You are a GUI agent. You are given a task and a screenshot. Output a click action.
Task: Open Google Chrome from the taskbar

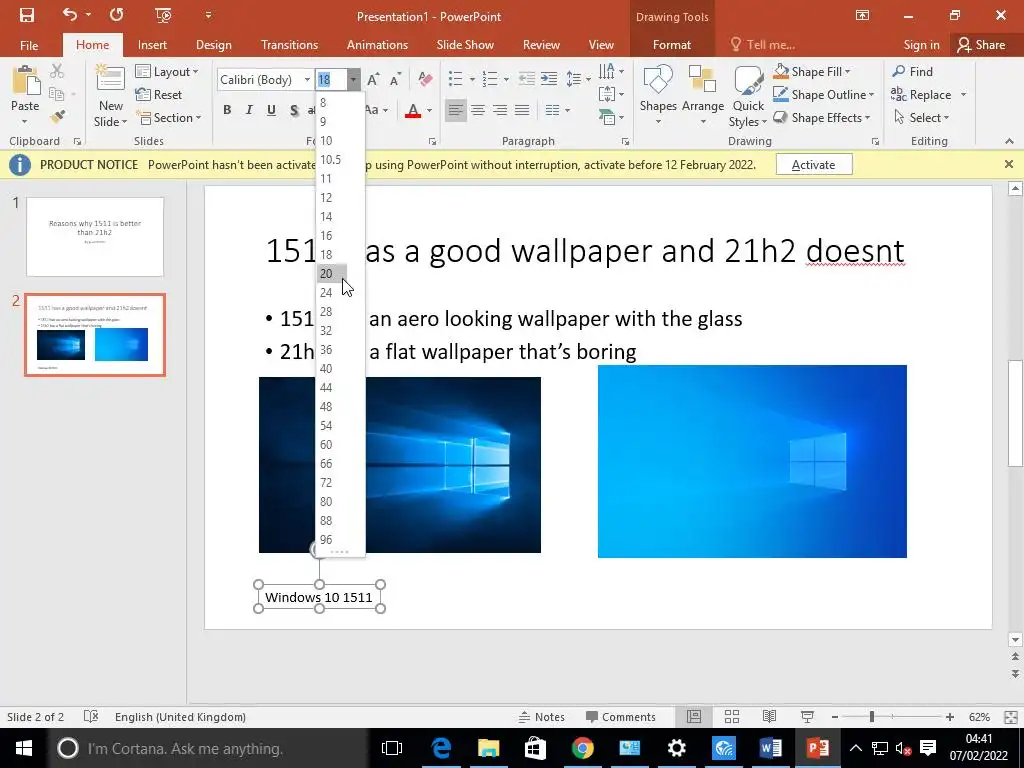click(582, 748)
